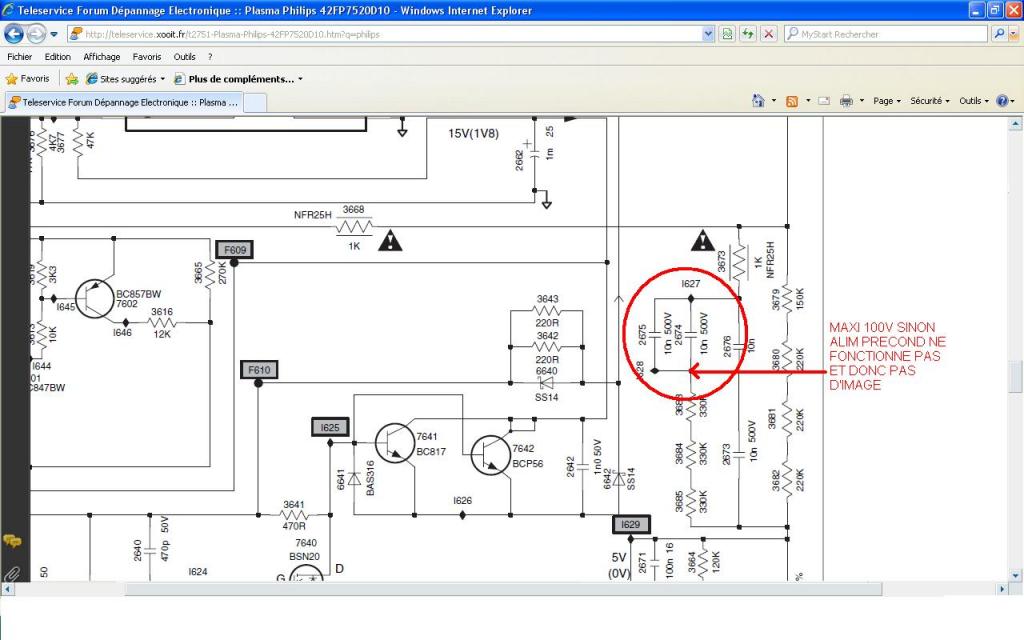Click the Print icon
Viewport: 1024px width, 640px height.
click(846, 101)
